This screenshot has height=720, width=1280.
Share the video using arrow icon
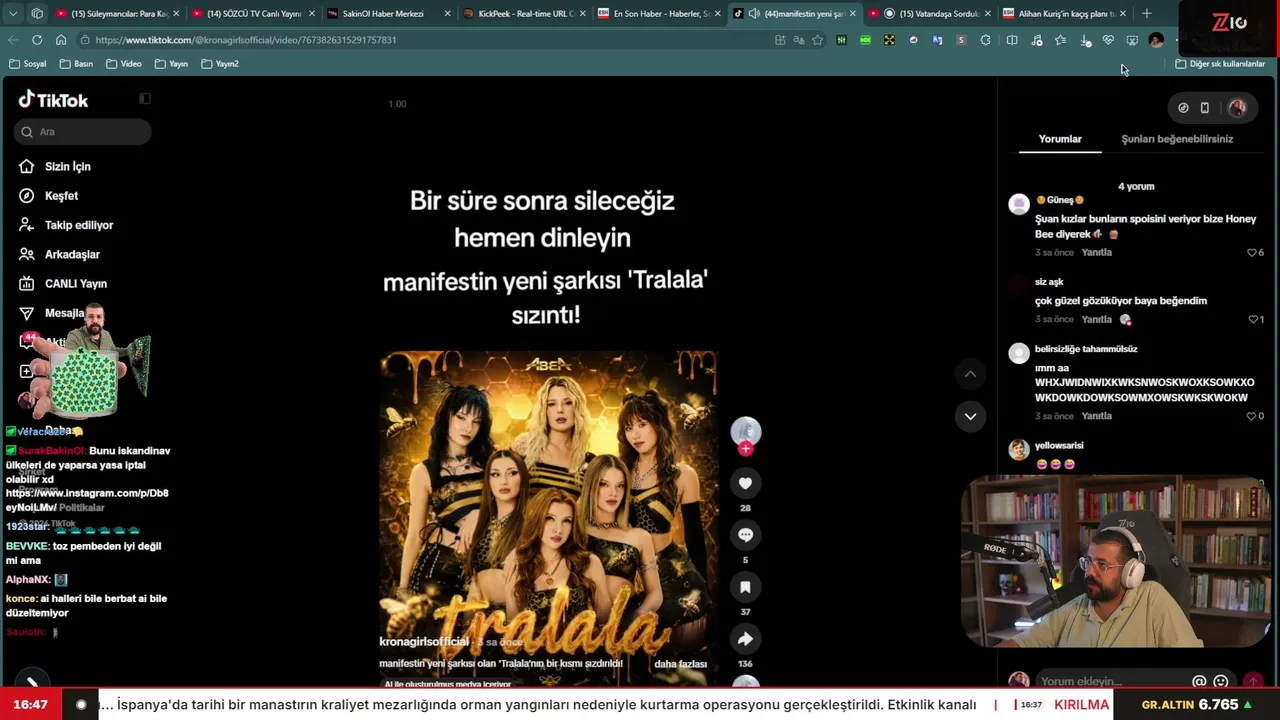[745, 639]
